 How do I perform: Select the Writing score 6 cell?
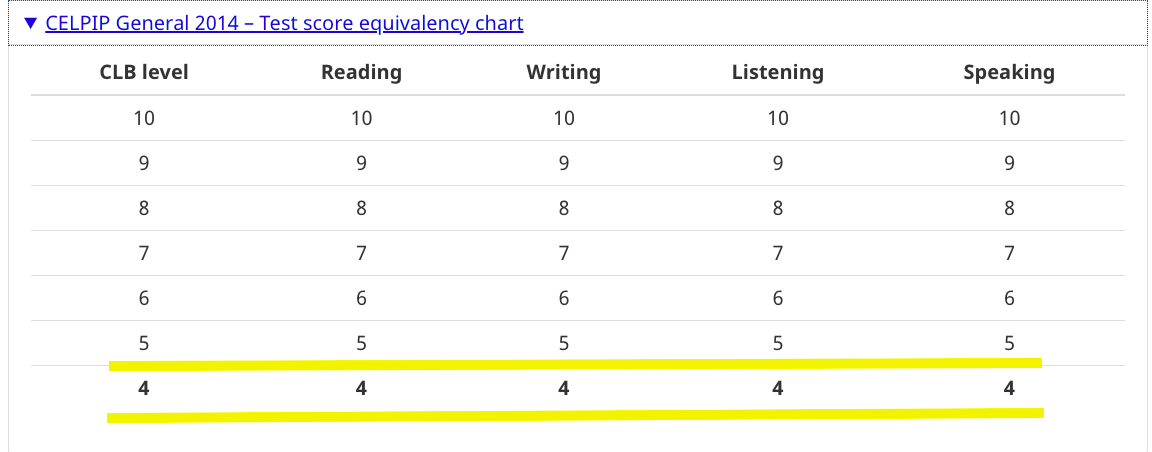[x=564, y=298]
